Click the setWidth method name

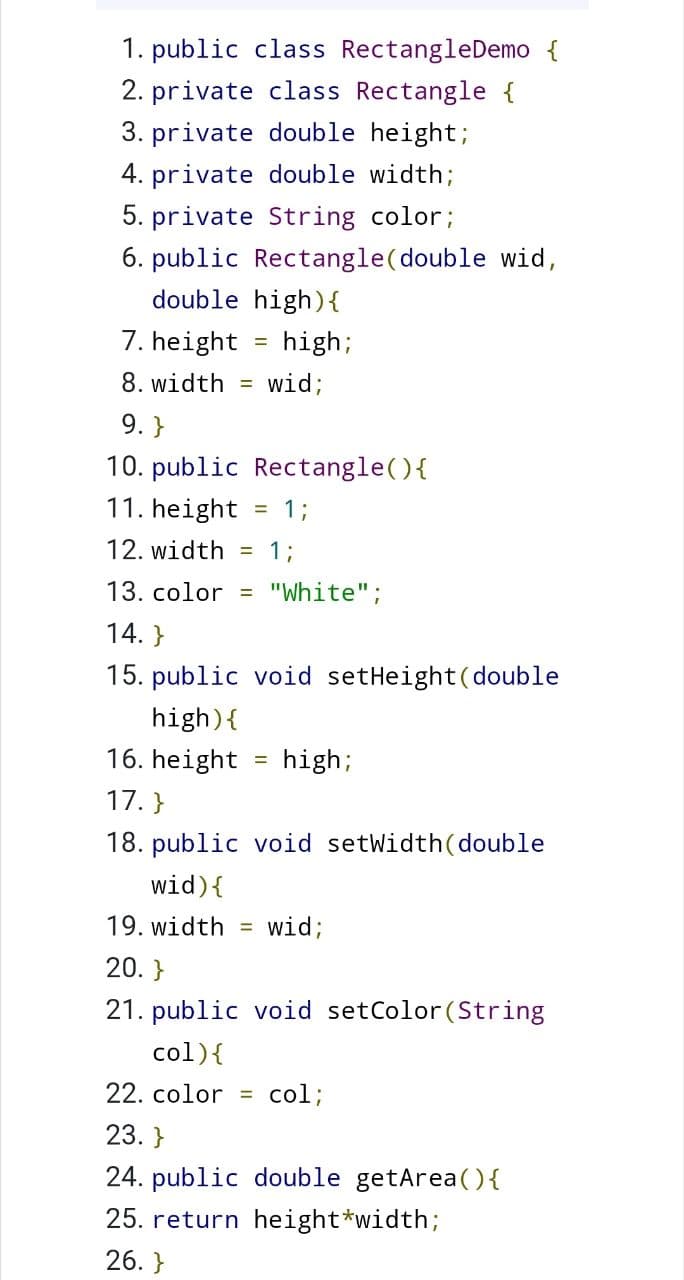(x=385, y=843)
